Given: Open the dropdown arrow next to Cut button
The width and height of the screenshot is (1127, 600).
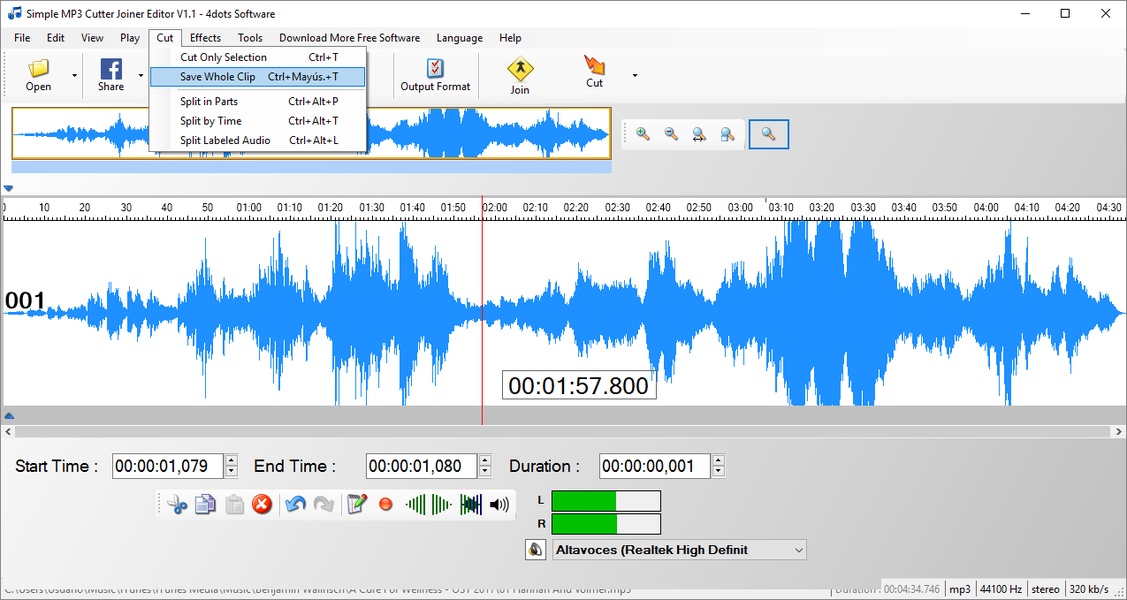Looking at the screenshot, I should (634, 75).
